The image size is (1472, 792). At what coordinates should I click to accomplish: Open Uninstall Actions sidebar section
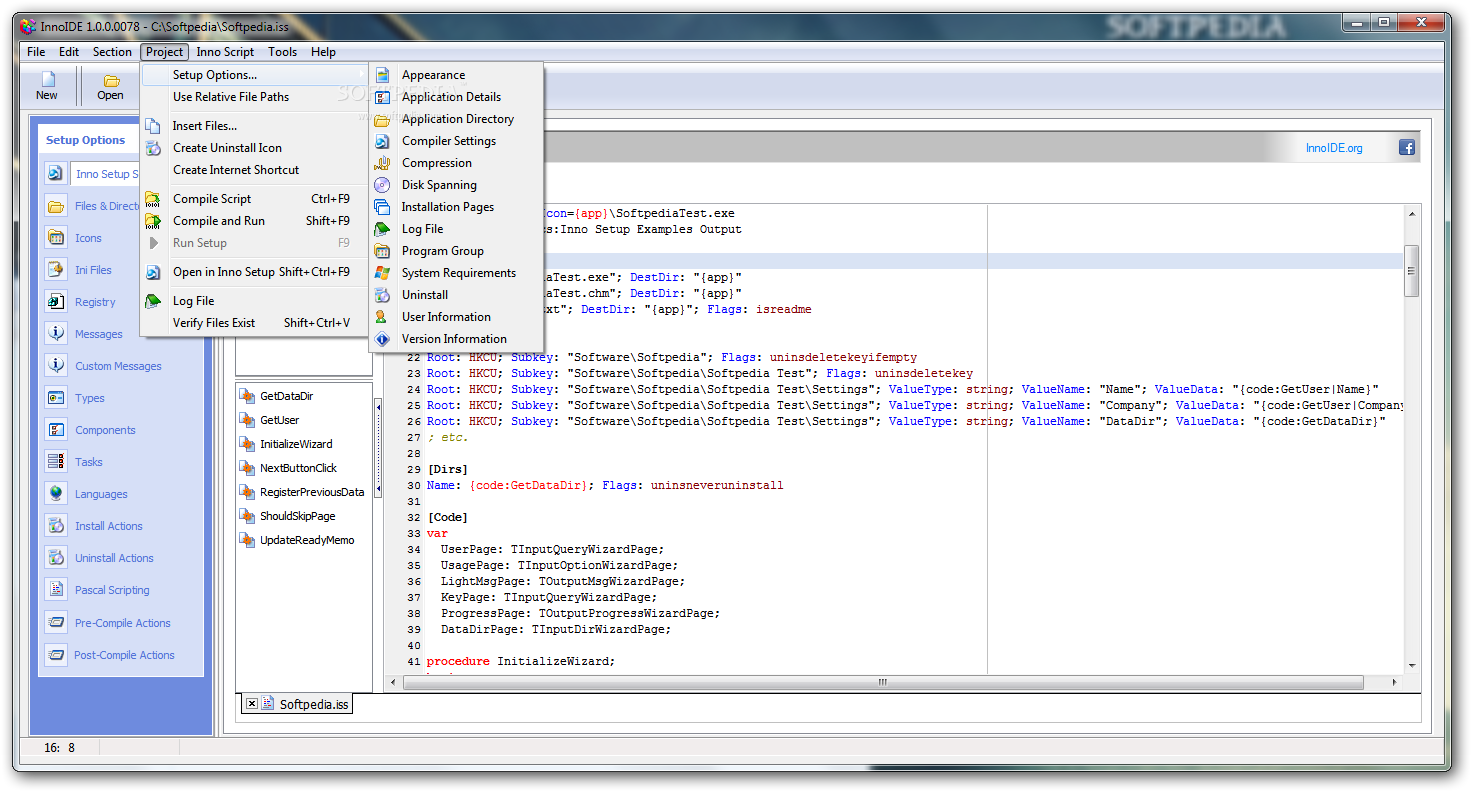pyautogui.click(x=114, y=558)
